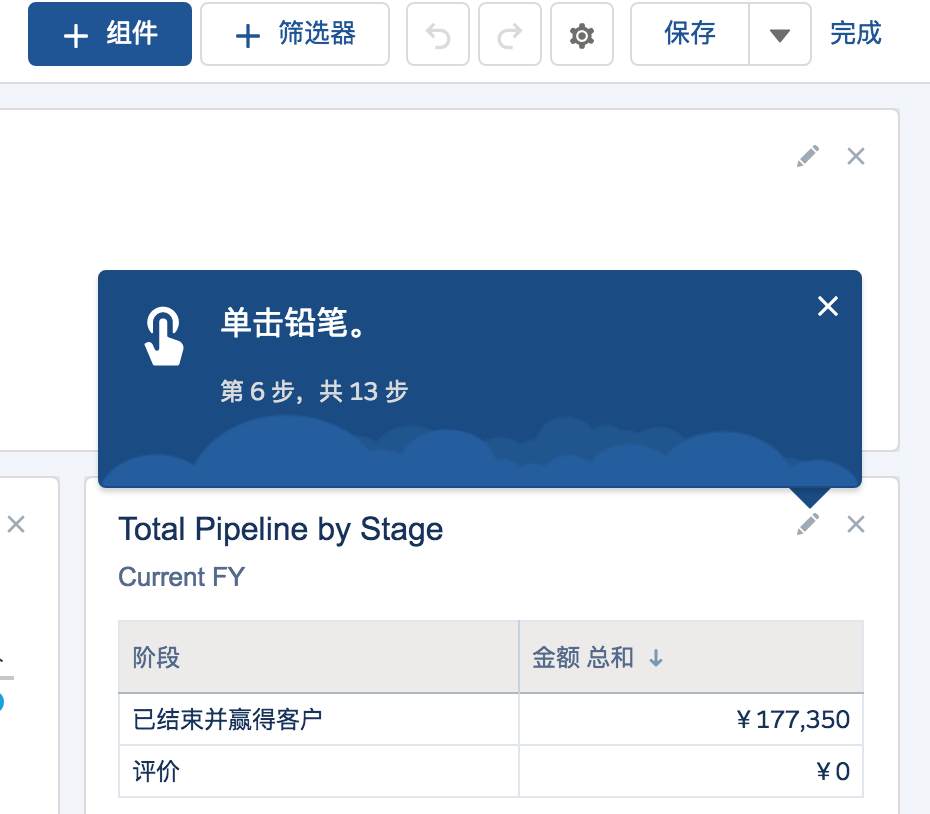Select the 已结束并赢得客户 table row
Screen dimensions: 930x814
(491, 719)
